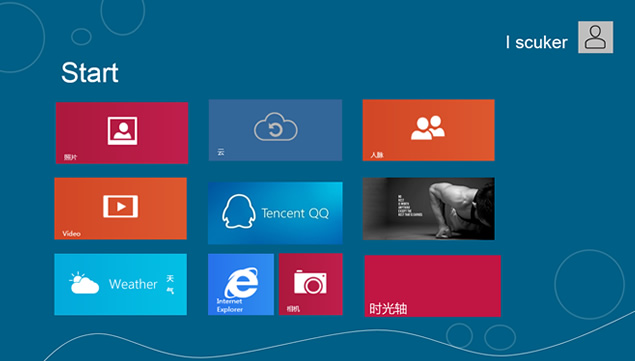635x361 pixels.
Task: Open the push-up fitness photo tile
Action: pyautogui.click(x=428, y=209)
